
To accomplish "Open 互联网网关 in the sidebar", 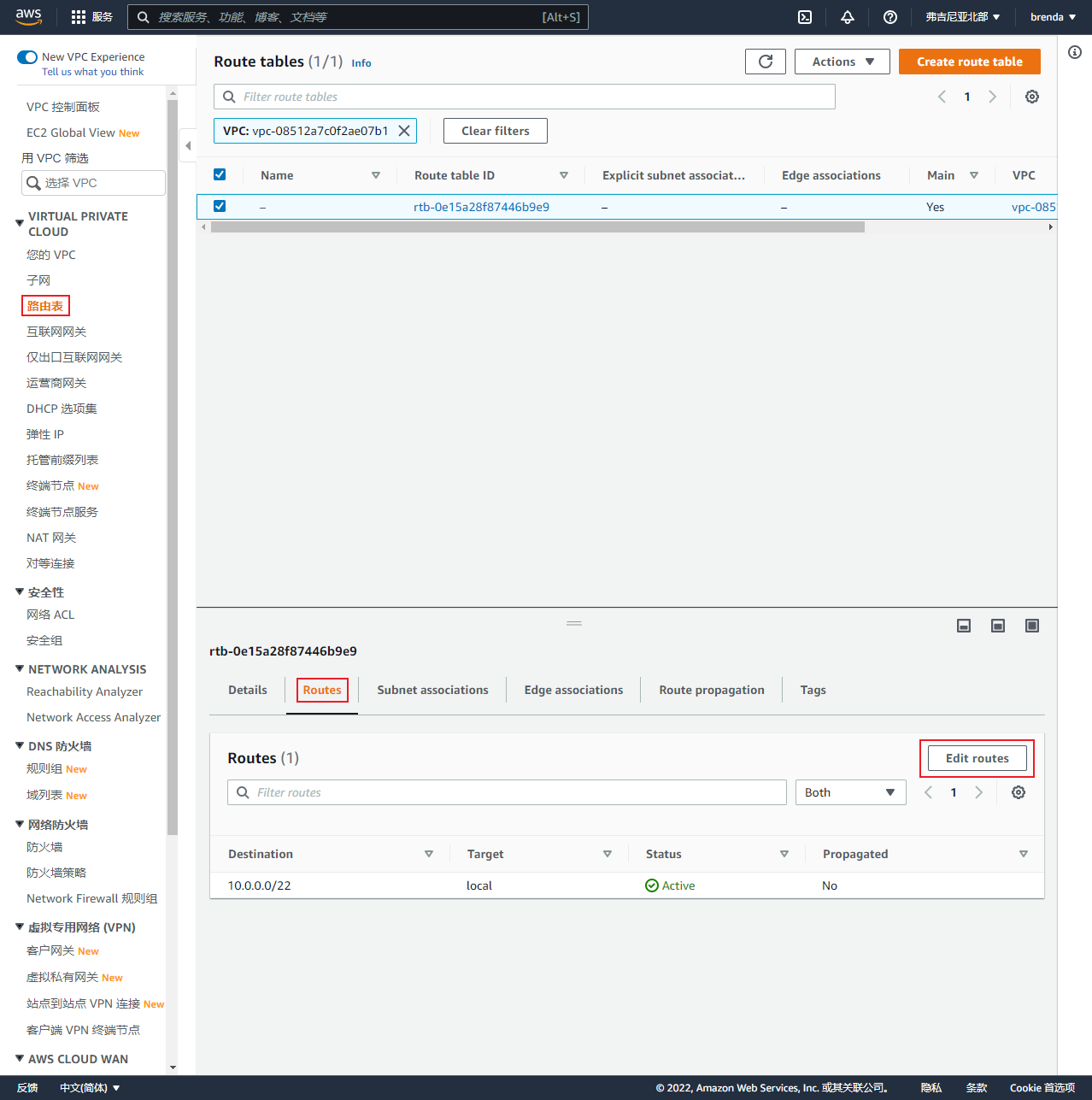I will coord(56,332).
